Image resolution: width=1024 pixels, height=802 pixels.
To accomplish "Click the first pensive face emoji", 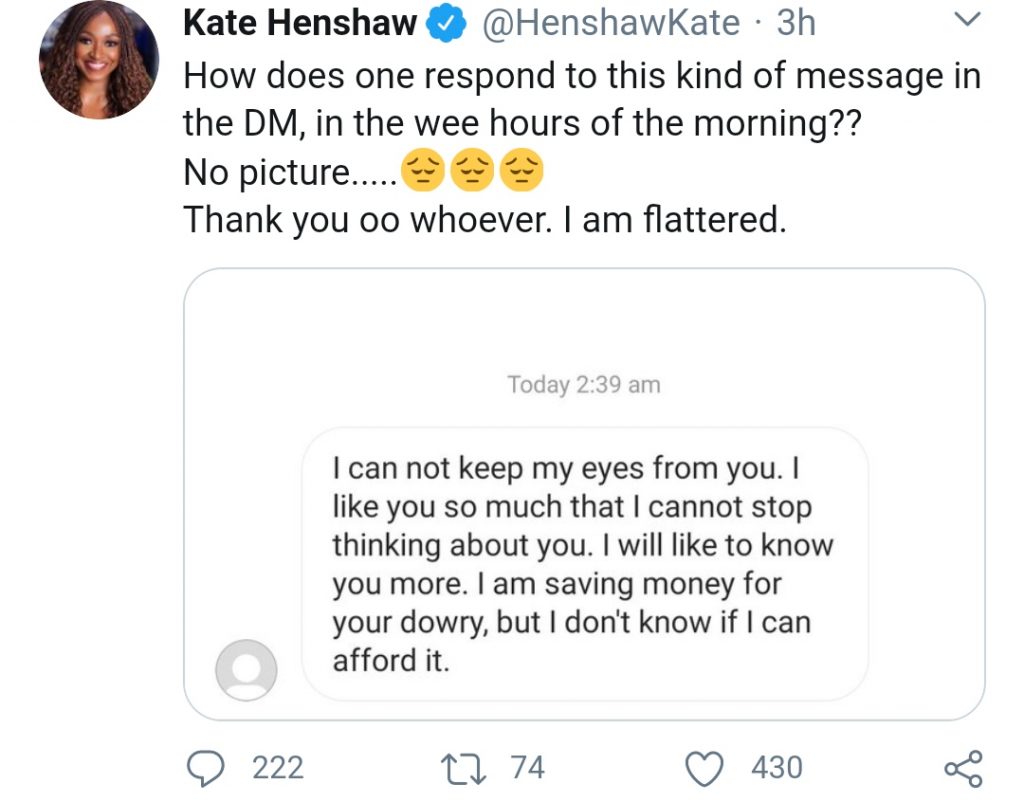I will [x=423, y=172].
